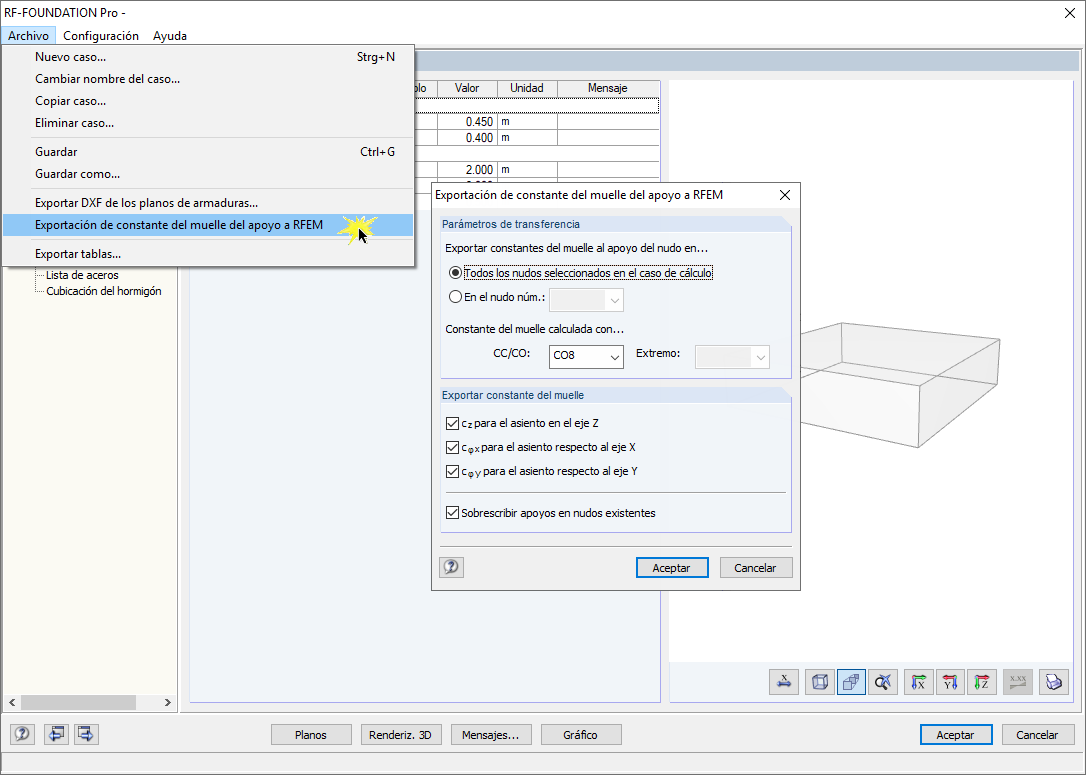Click Aceptar in the export dialog
The width and height of the screenshot is (1086, 775).
pyautogui.click(x=672, y=567)
